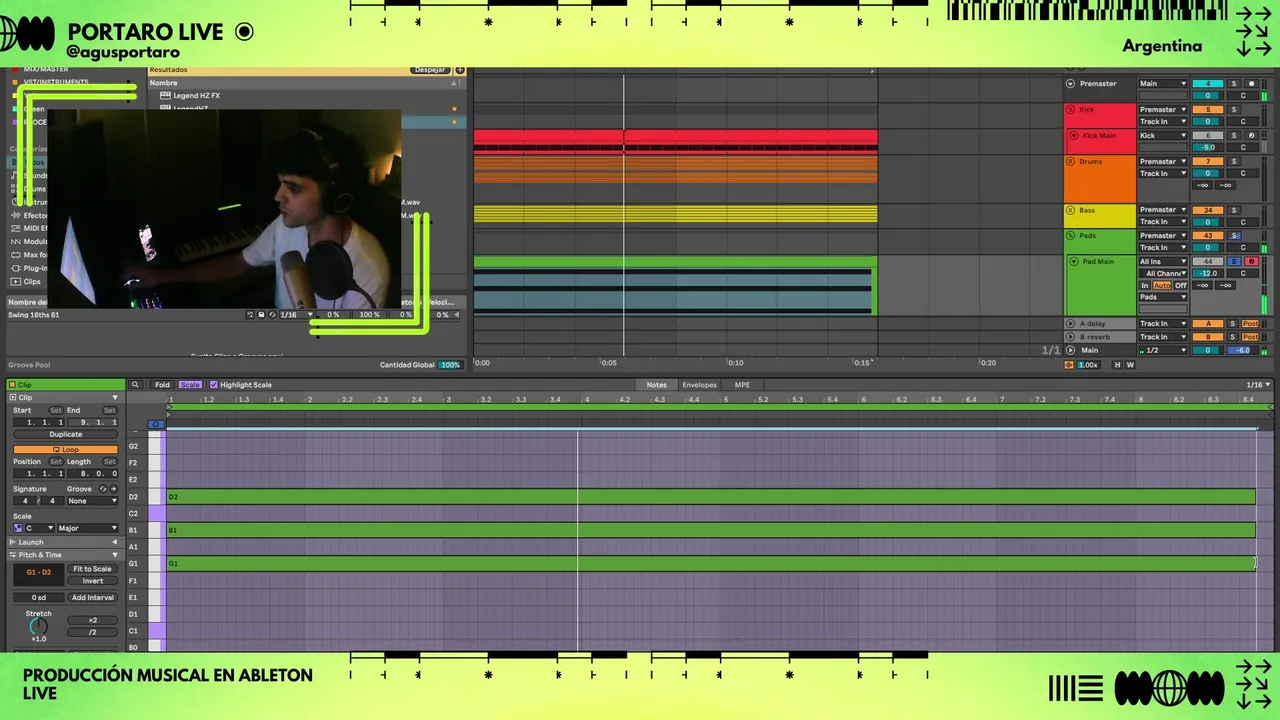Toggle the Kick track activator numbered 5
1280x720 pixels.
[x=1208, y=110]
